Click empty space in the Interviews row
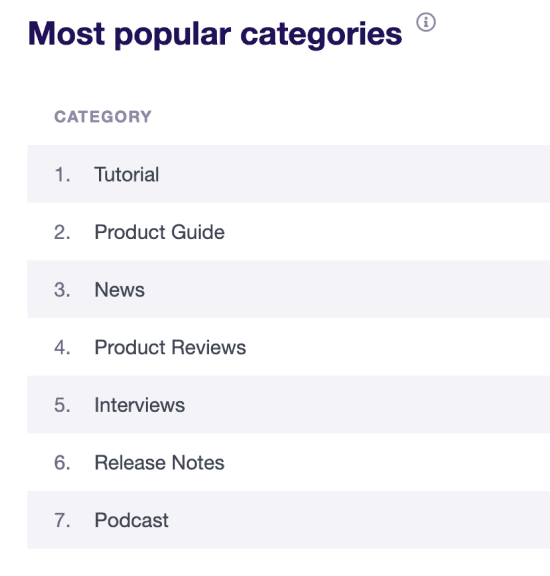Screen dimensions: 550x576 tap(367, 404)
